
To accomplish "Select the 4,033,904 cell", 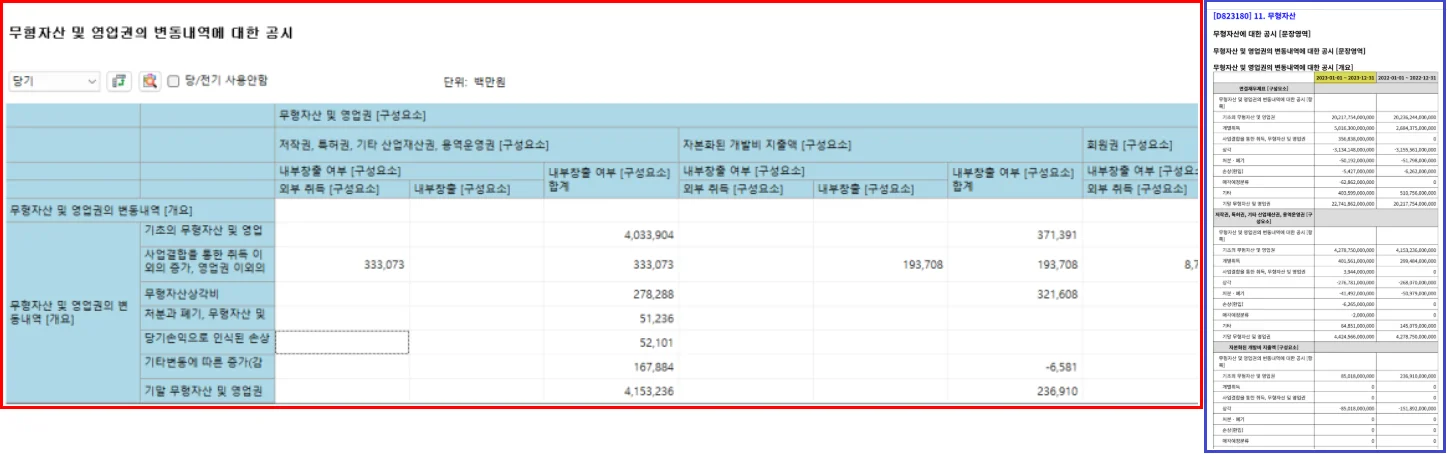I will pyautogui.click(x=611, y=234).
